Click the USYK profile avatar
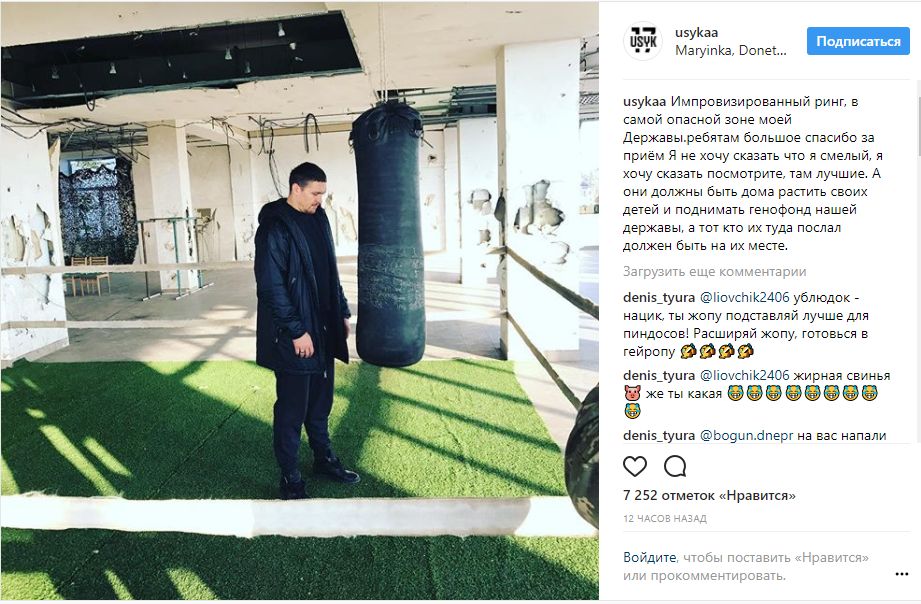 643,41
